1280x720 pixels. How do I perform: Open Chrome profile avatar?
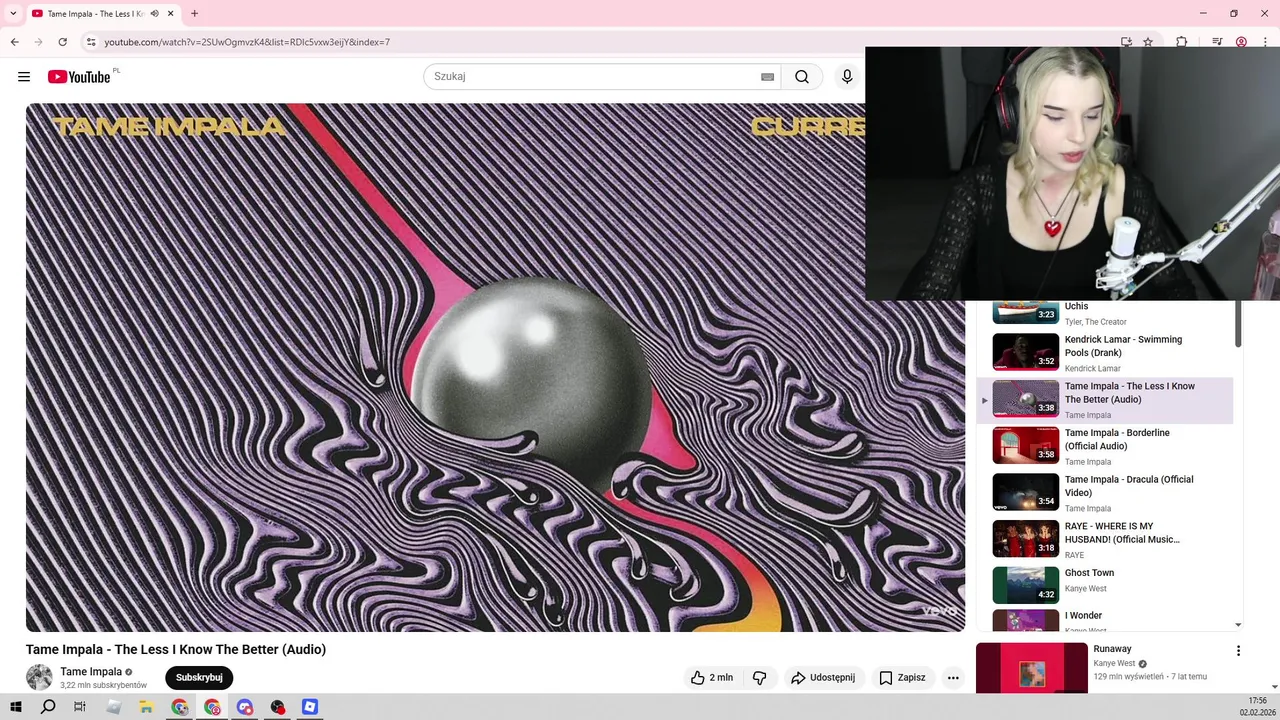click(x=1241, y=42)
